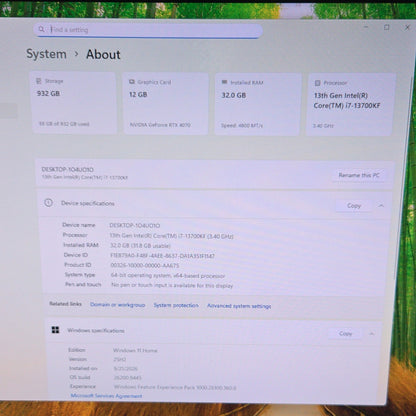Click the Device specifications info icon
Screen dimensions: 416x416
48,203
